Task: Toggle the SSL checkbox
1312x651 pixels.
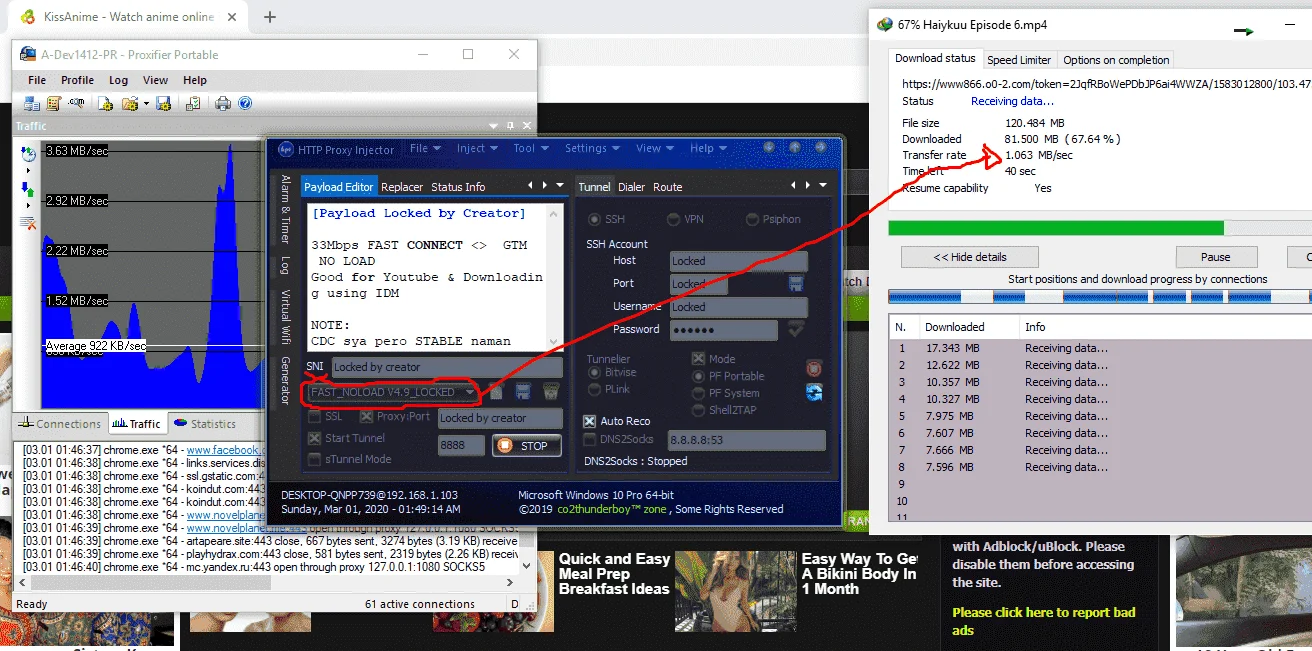Action: pos(314,417)
